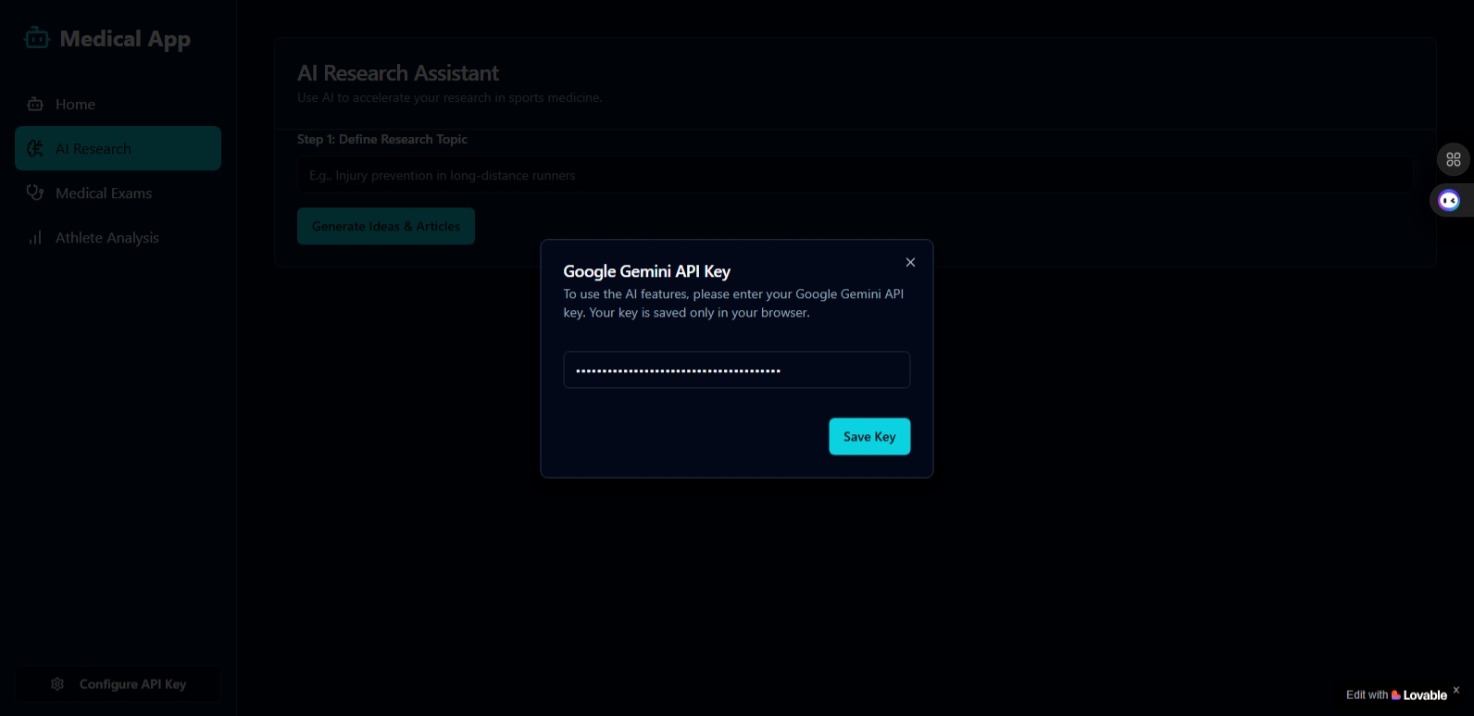Open the Edit with Lovable link

[x=1396, y=695]
